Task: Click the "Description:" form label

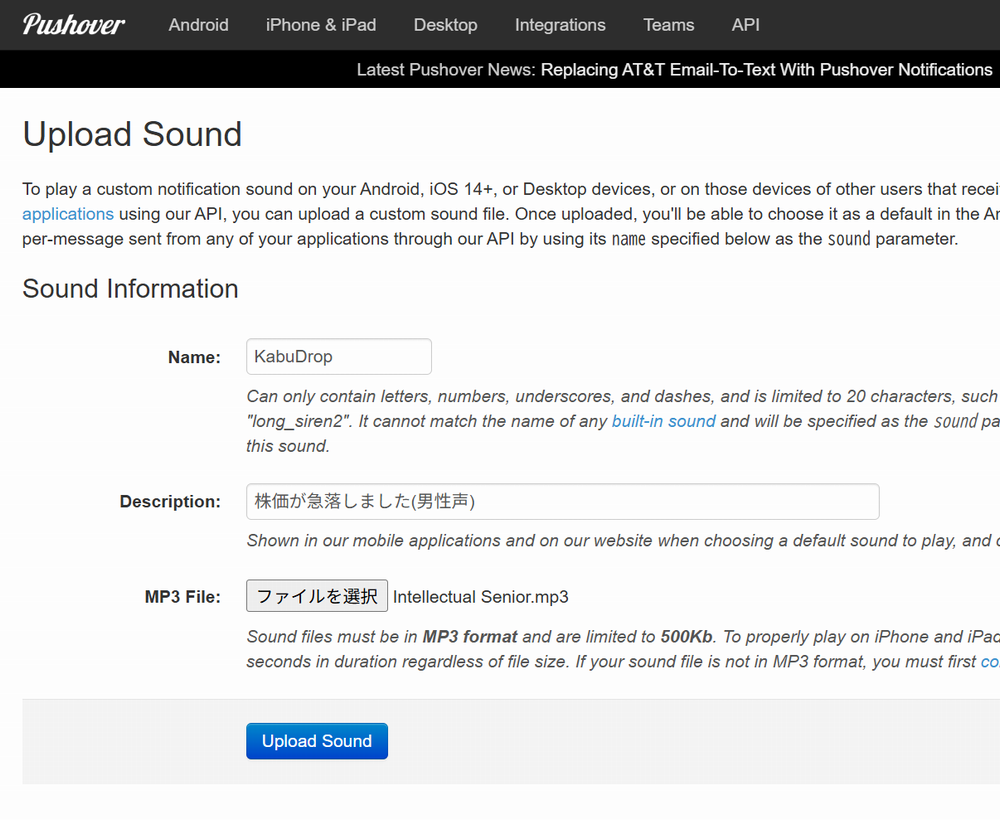Action: (x=170, y=502)
